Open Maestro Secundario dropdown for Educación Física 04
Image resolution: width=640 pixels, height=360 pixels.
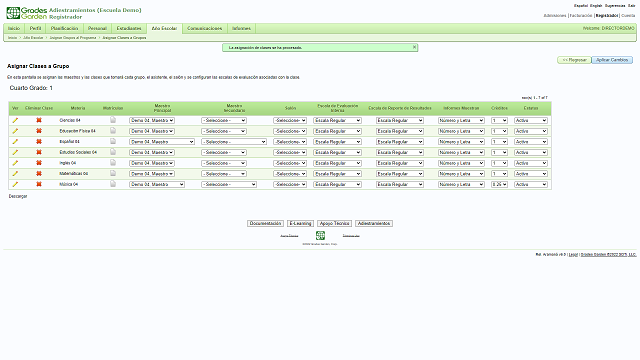(224, 131)
